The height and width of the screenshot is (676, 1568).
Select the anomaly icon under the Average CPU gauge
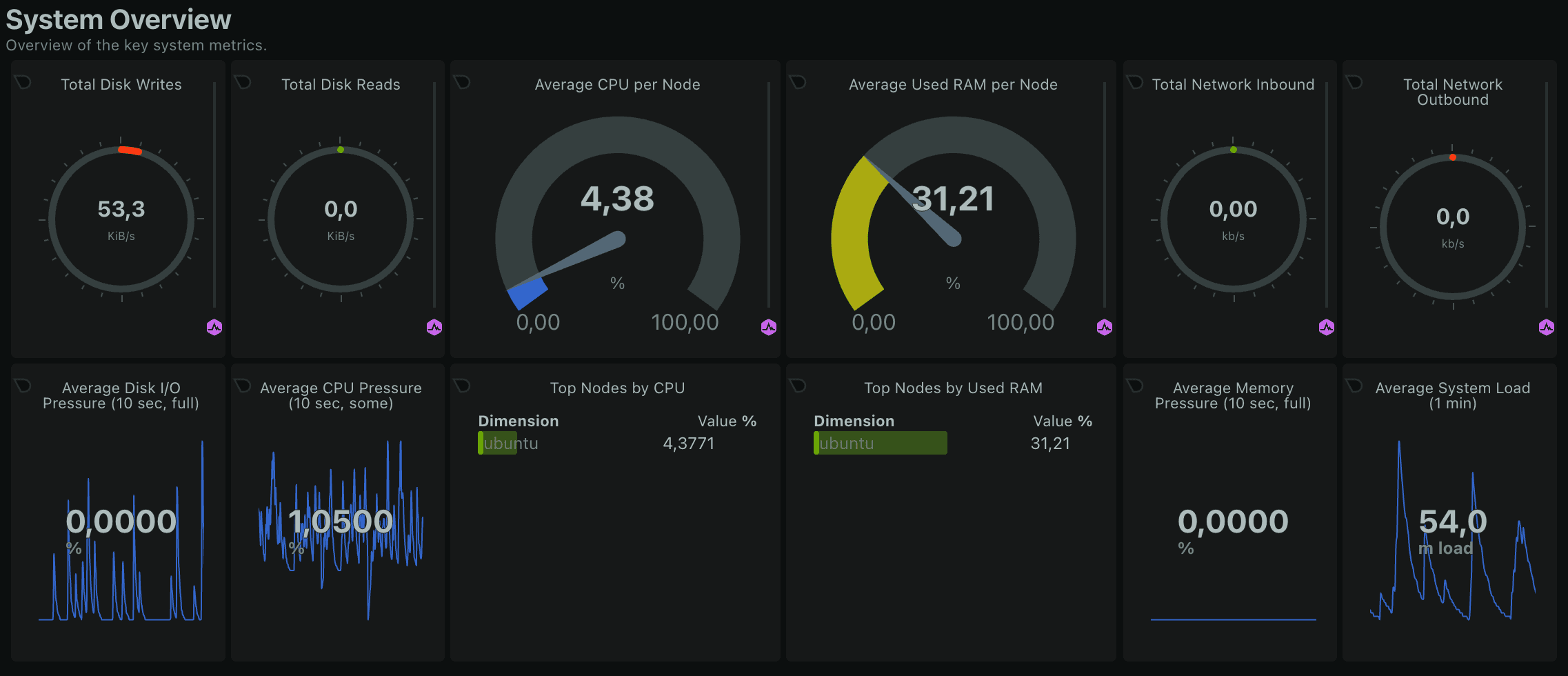[x=768, y=328]
